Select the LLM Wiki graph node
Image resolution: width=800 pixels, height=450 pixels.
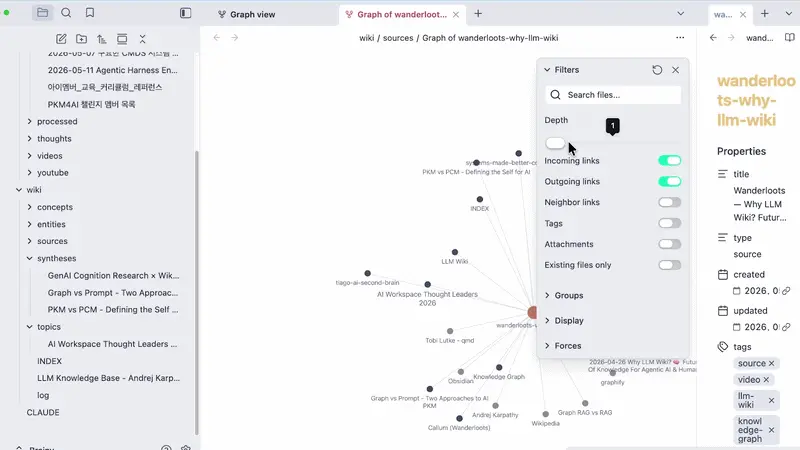(x=455, y=252)
